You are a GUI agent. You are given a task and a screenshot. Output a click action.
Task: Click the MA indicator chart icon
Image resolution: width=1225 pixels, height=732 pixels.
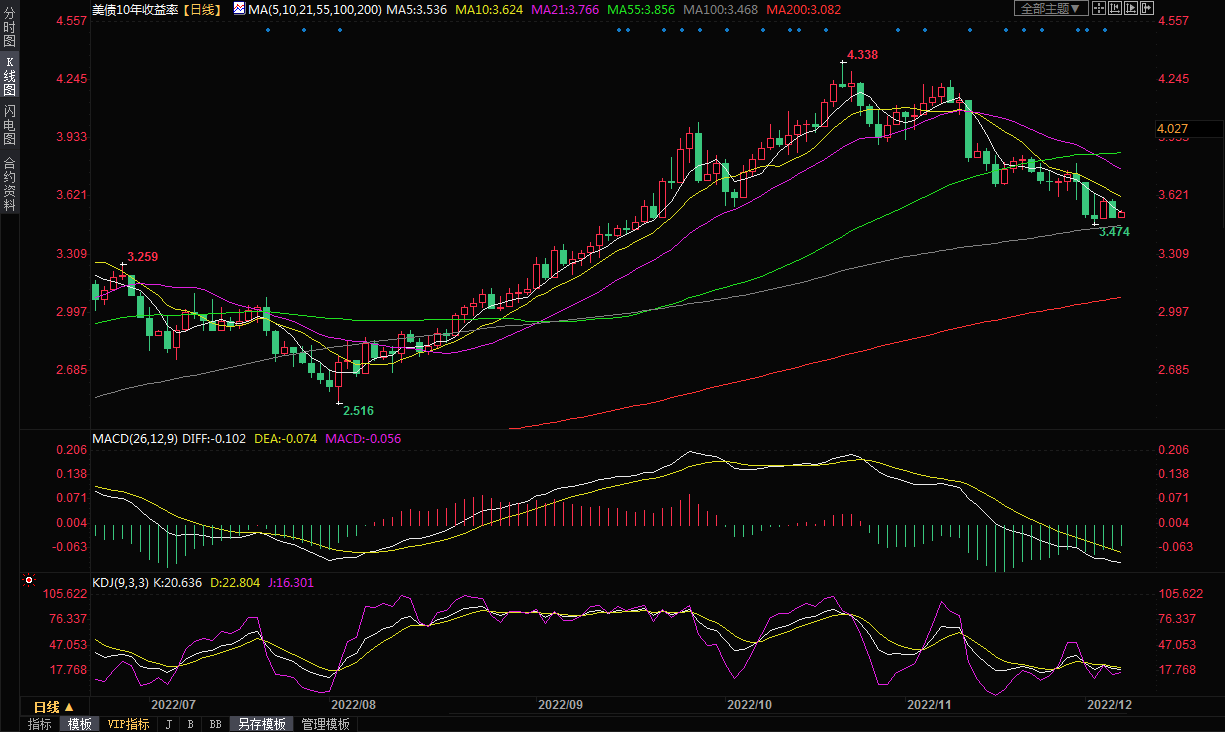[238, 8]
